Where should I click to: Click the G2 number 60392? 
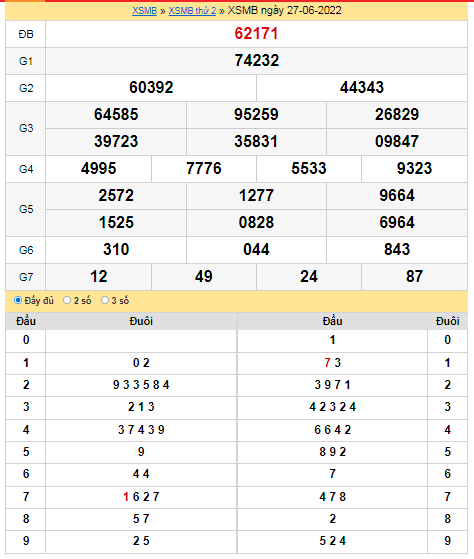[151, 88]
